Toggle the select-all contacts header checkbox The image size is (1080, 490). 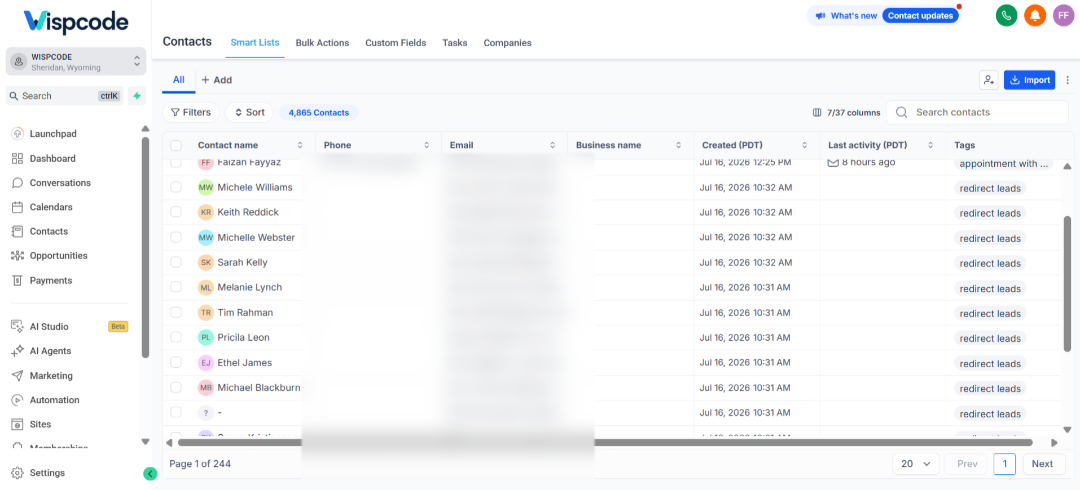click(176, 145)
